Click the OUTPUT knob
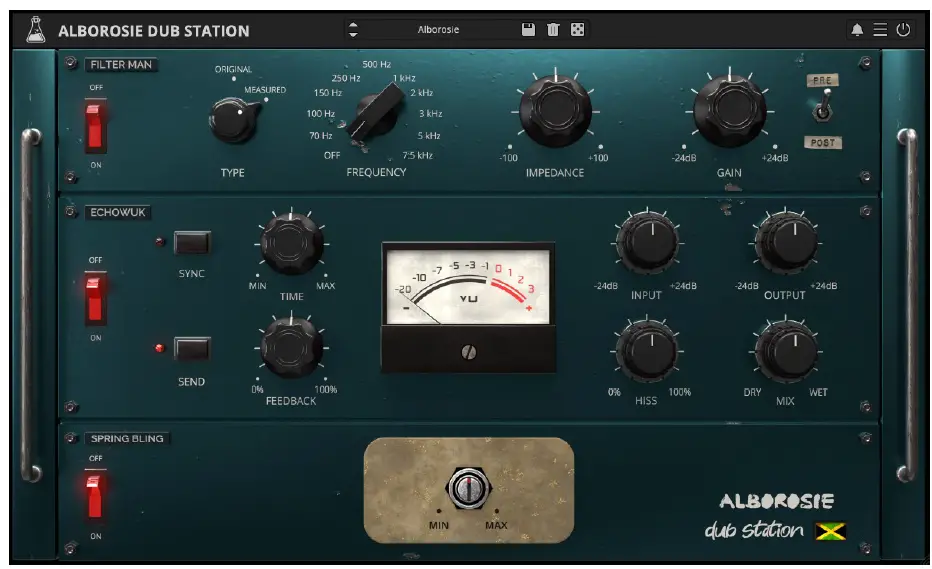 786,243
